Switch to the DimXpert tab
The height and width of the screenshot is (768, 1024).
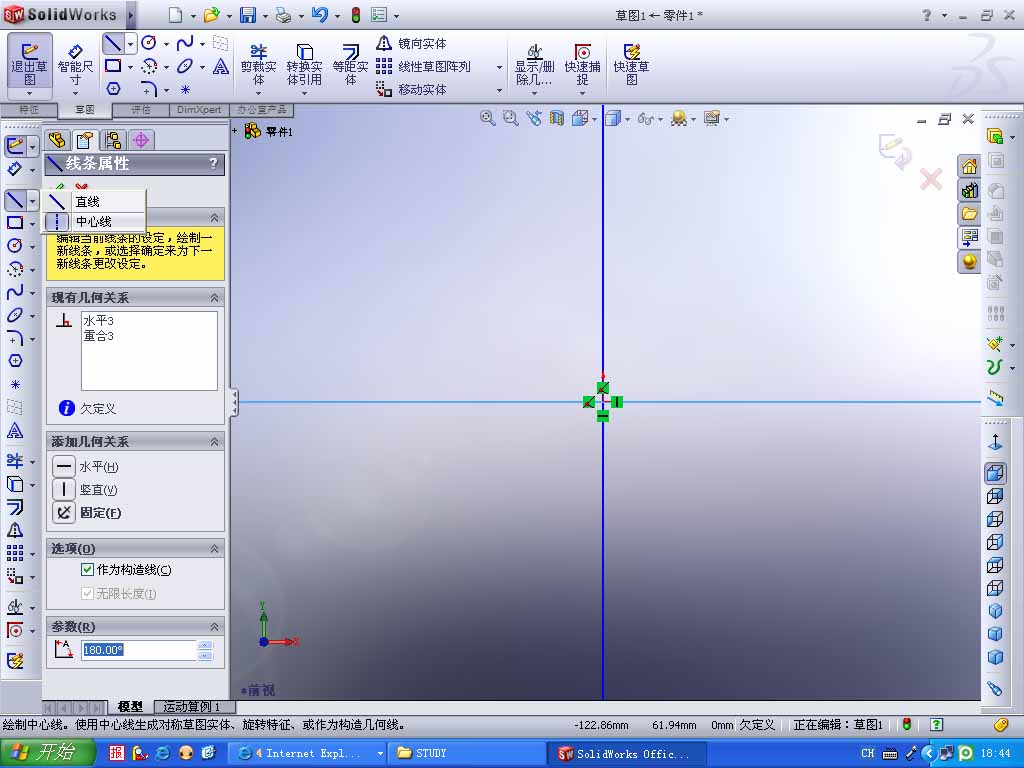pos(199,110)
